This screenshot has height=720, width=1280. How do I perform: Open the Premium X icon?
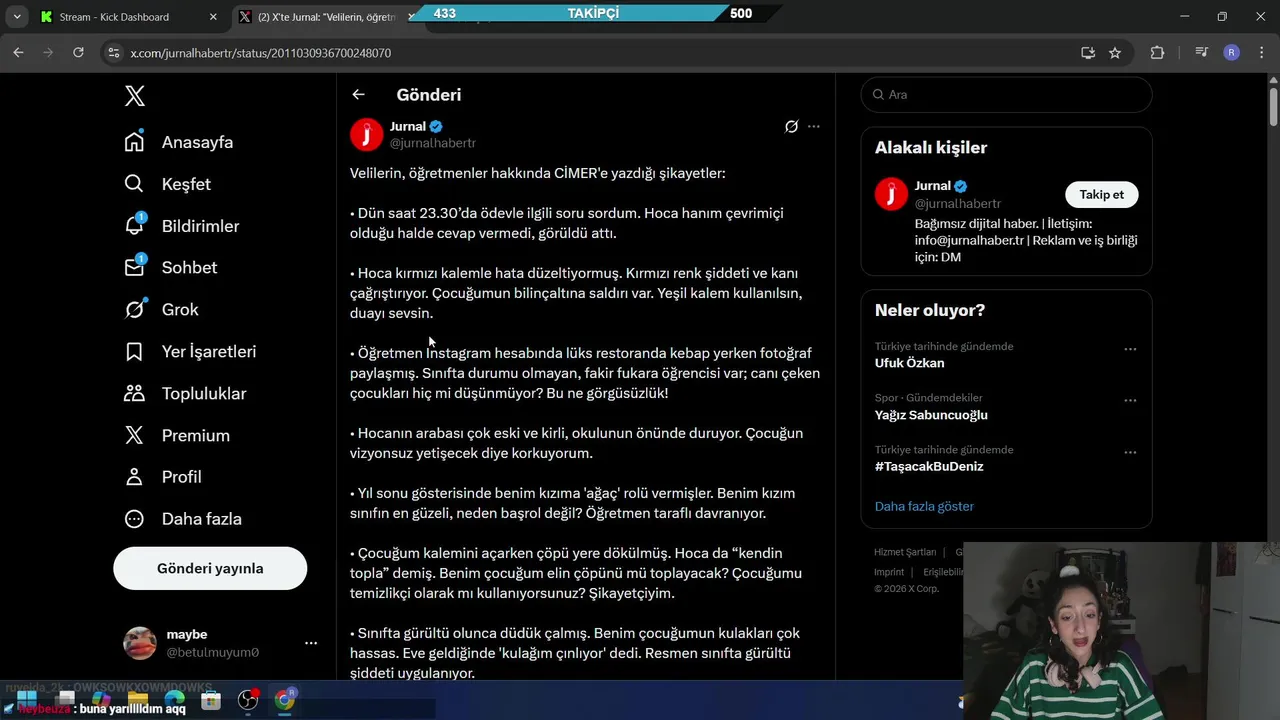click(134, 435)
